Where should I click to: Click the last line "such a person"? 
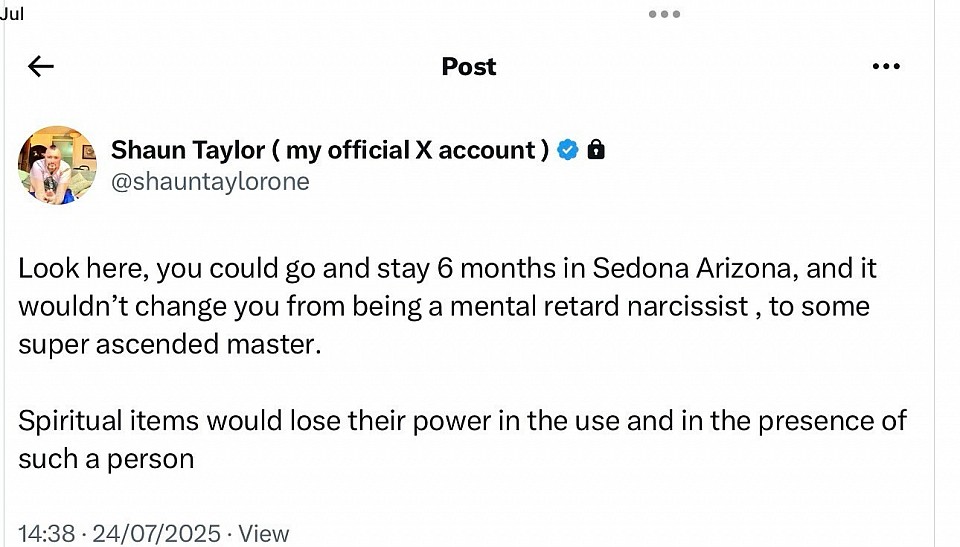105,458
